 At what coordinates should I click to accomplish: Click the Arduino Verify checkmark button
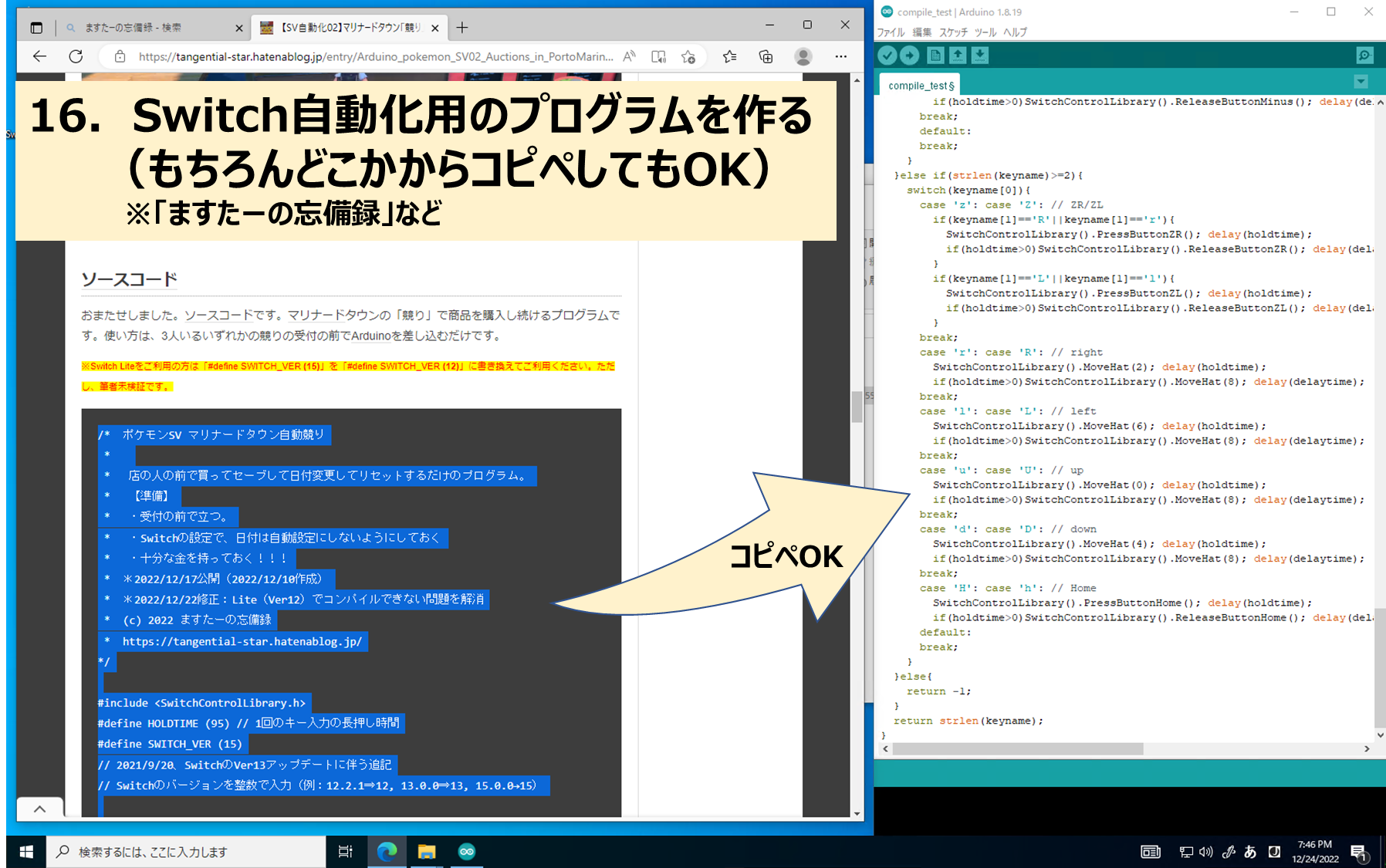pyautogui.click(x=887, y=56)
